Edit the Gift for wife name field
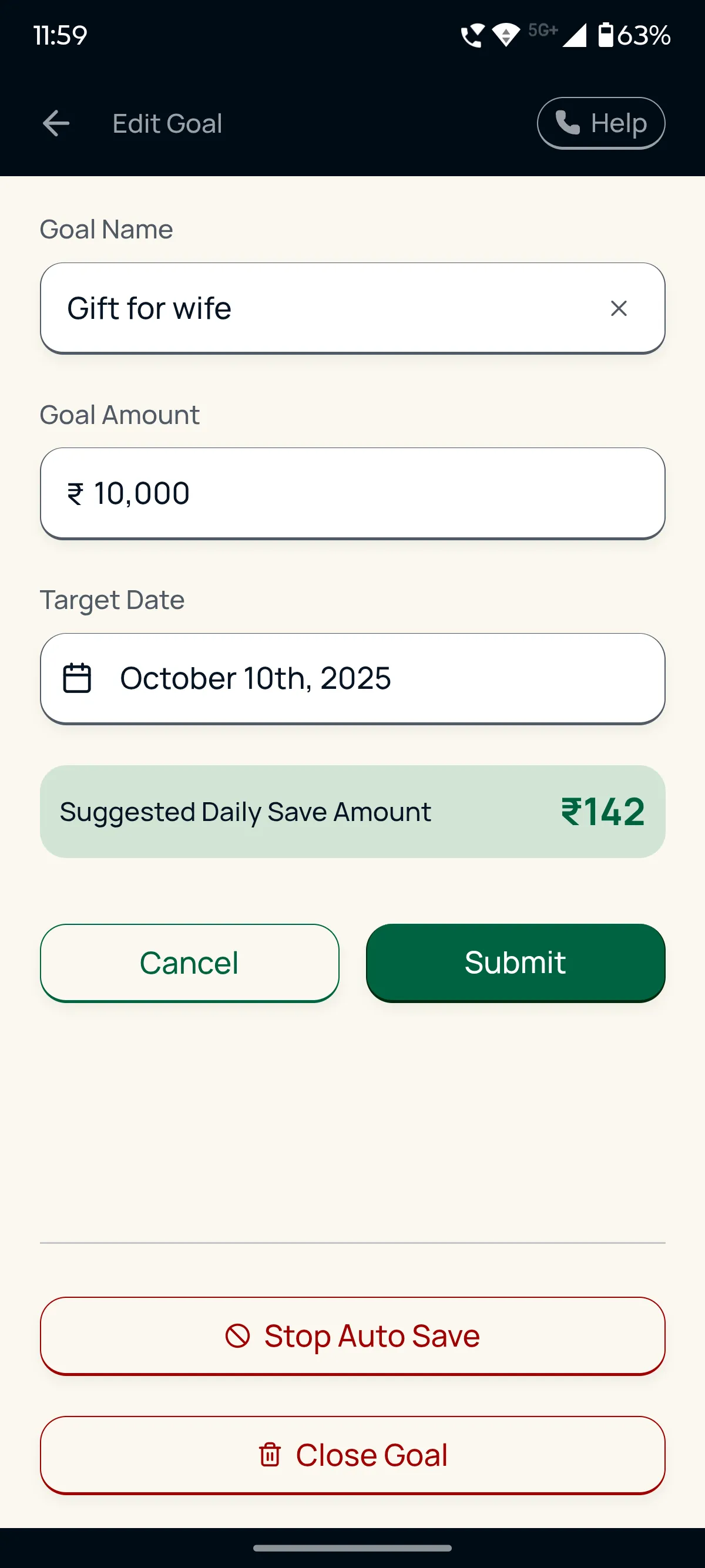 click(x=352, y=309)
